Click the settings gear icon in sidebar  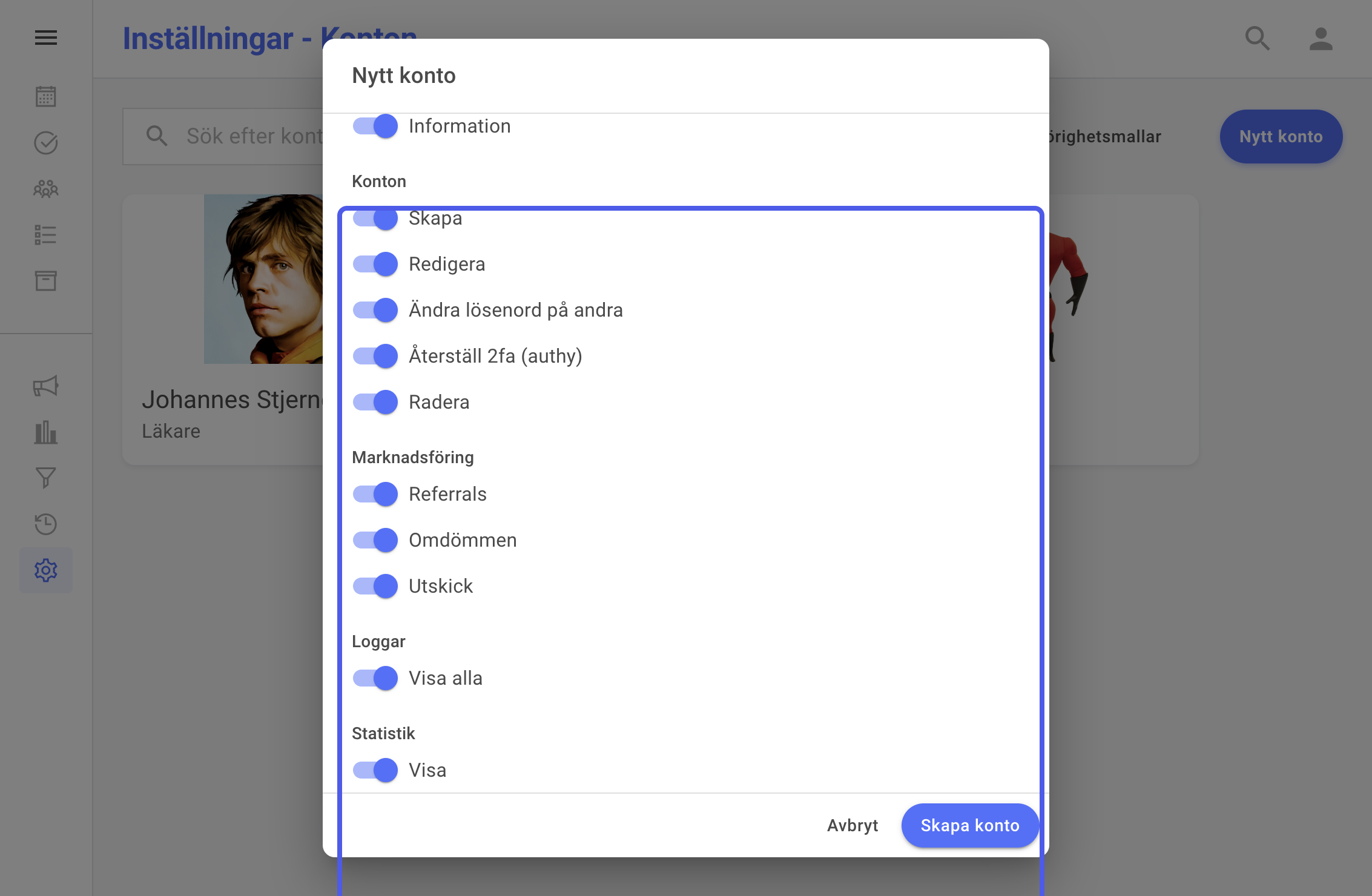click(x=46, y=570)
